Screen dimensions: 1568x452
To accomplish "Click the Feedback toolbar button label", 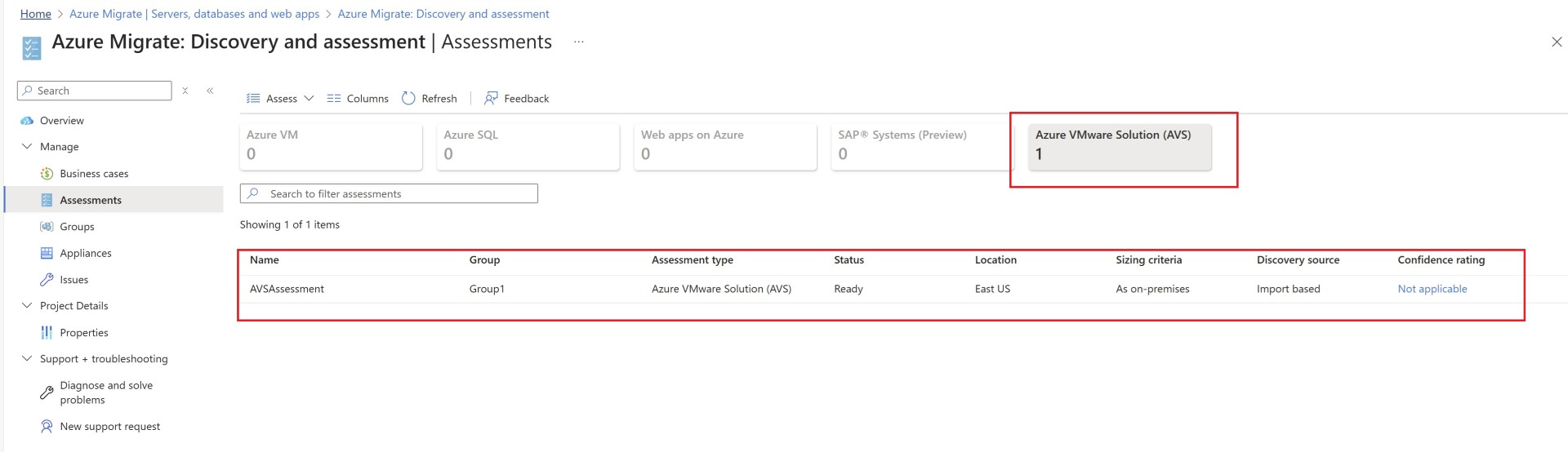I will pyautogui.click(x=527, y=99).
